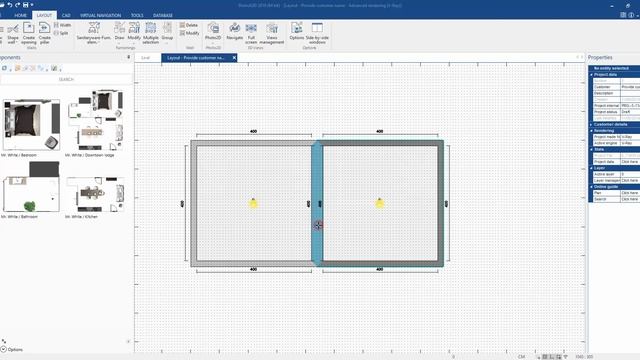Image resolution: width=640 pixels, height=360 pixels.
Task: Click the expand arrows icon above Options
Action: click(x=4, y=341)
